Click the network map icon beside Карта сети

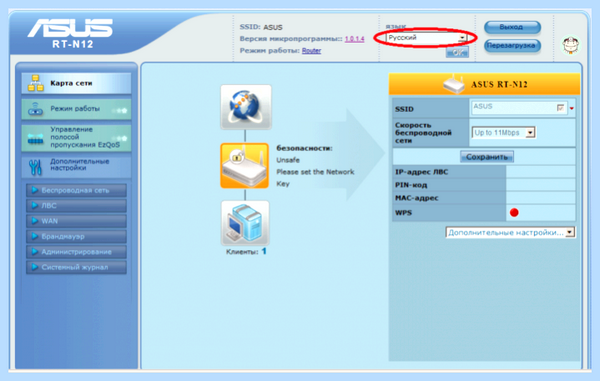(x=36, y=83)
